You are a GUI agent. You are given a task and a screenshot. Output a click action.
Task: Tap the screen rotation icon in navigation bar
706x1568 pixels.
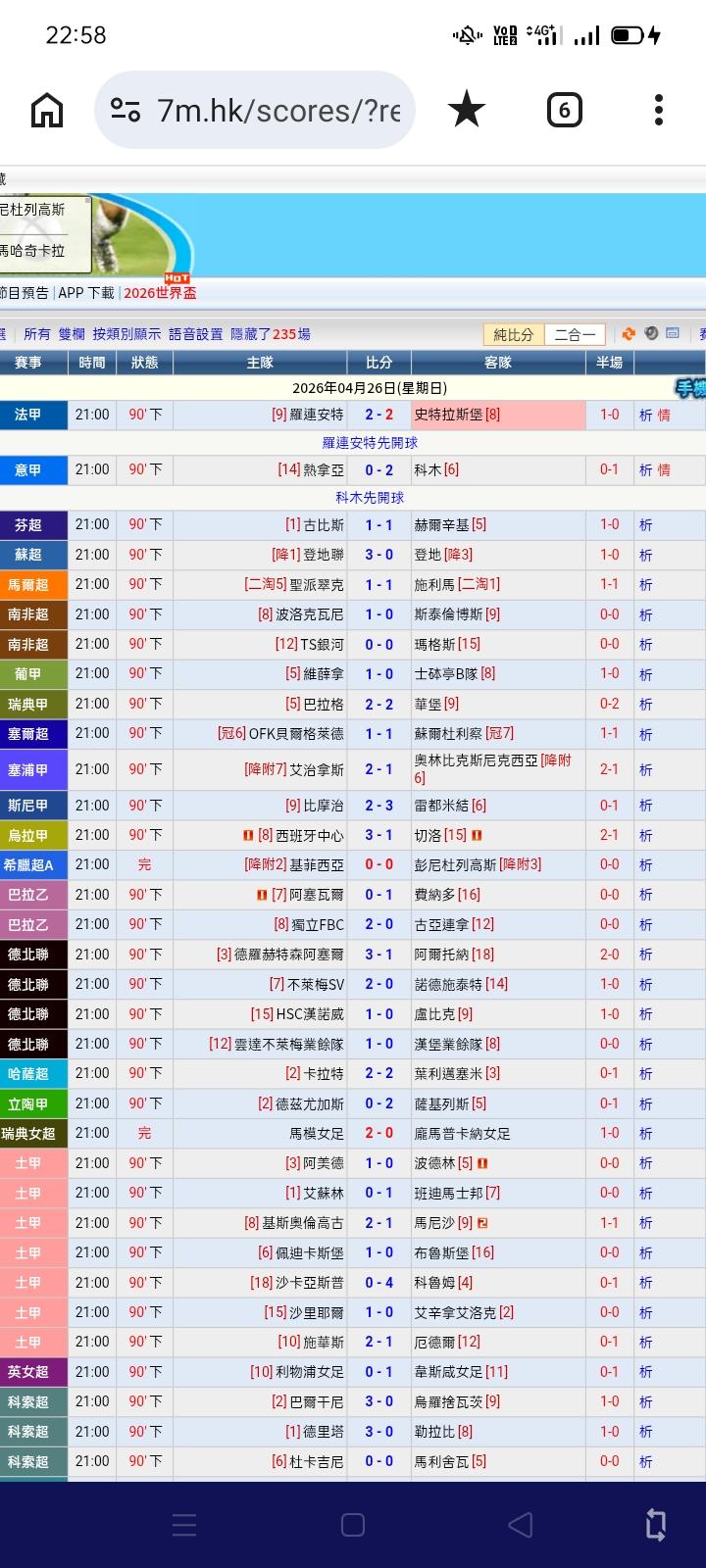[656, 1524]
